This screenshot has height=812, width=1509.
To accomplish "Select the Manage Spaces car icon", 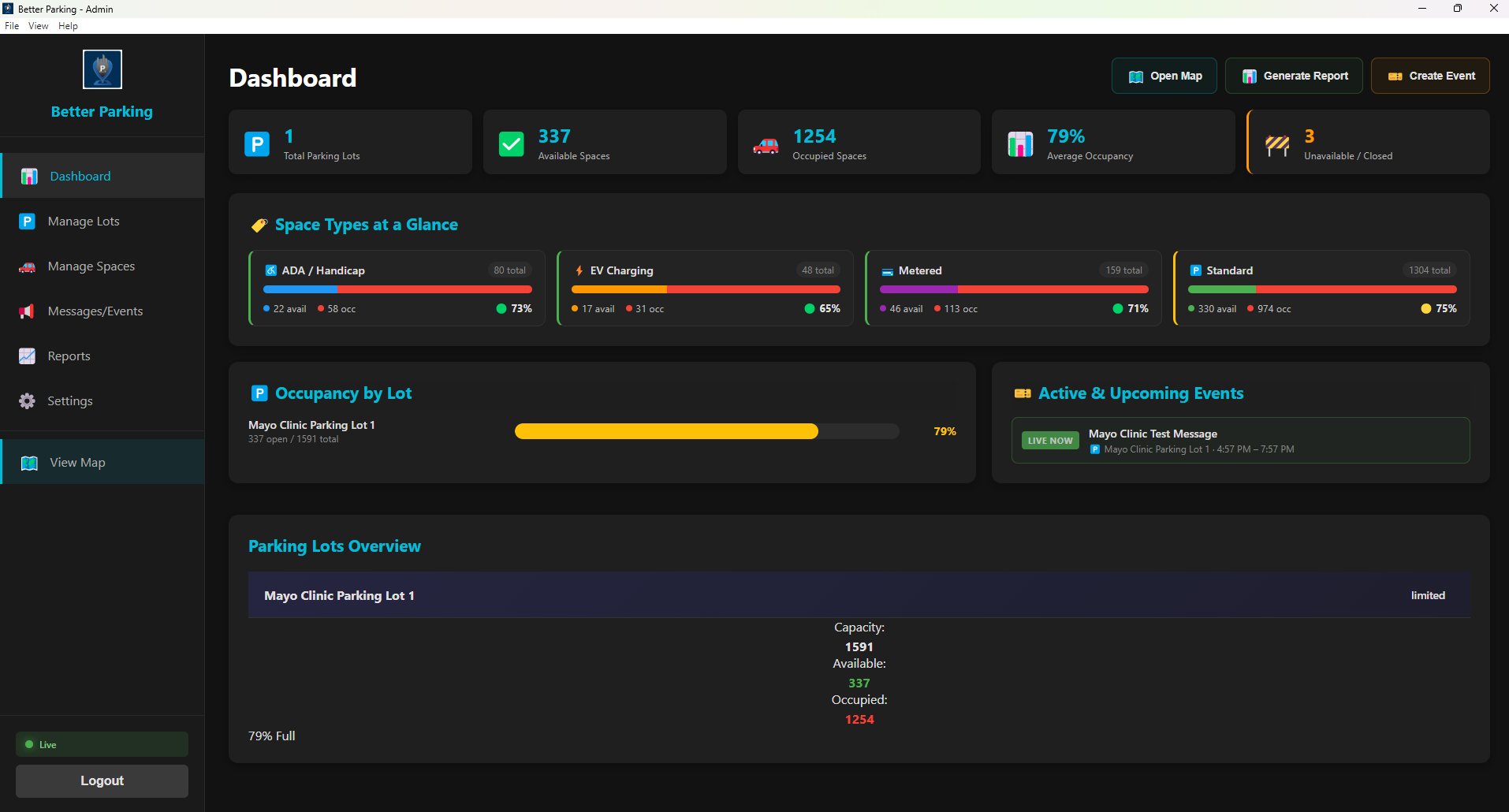I will (x=26, y=266).
